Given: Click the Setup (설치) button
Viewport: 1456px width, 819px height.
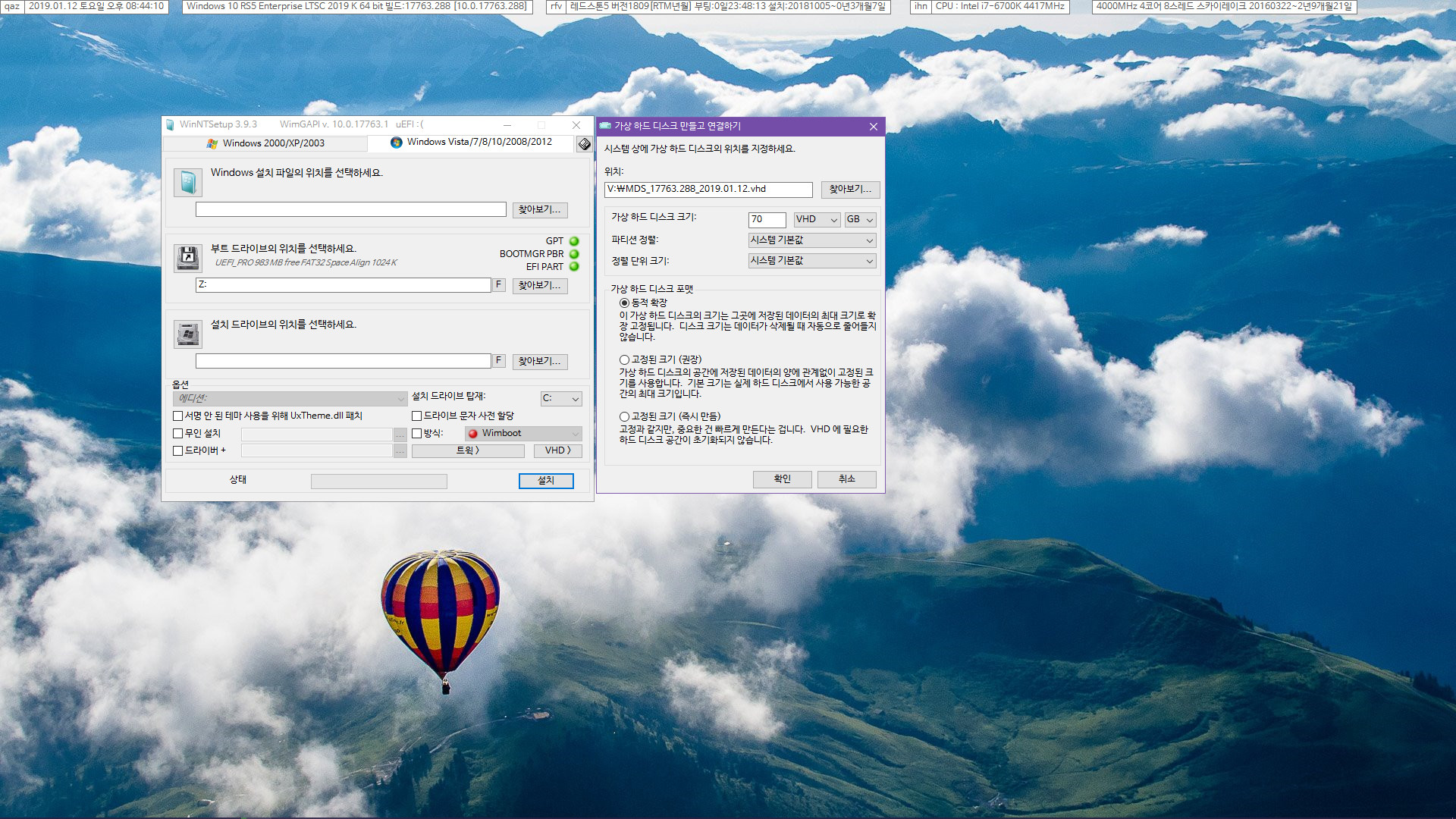Looking at the screenshot, I should [546, 481].
